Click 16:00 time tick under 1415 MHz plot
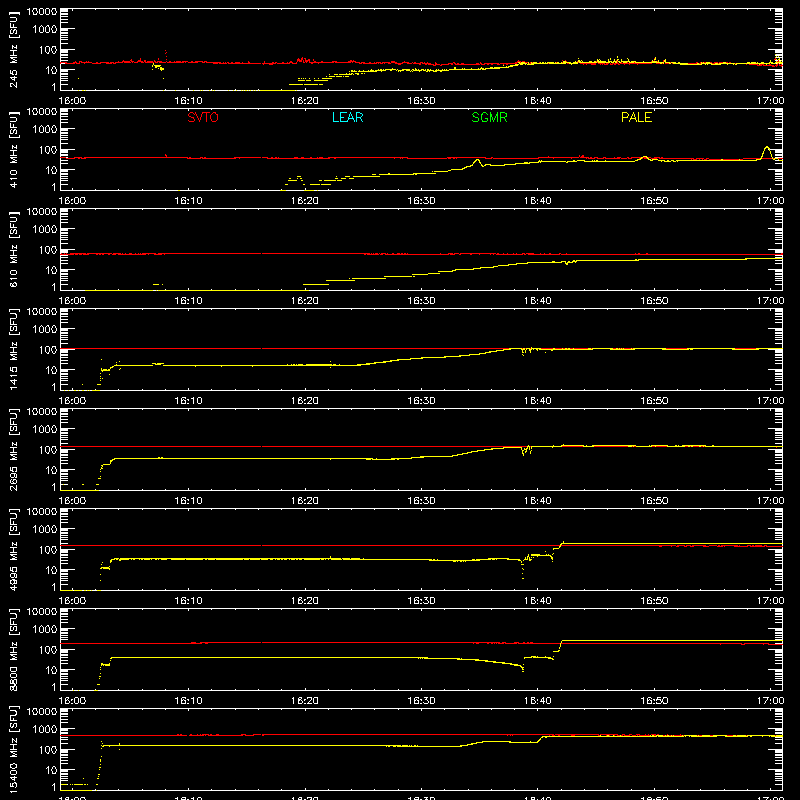The width and height of the screenshot is (800, 800). point(72,401)
